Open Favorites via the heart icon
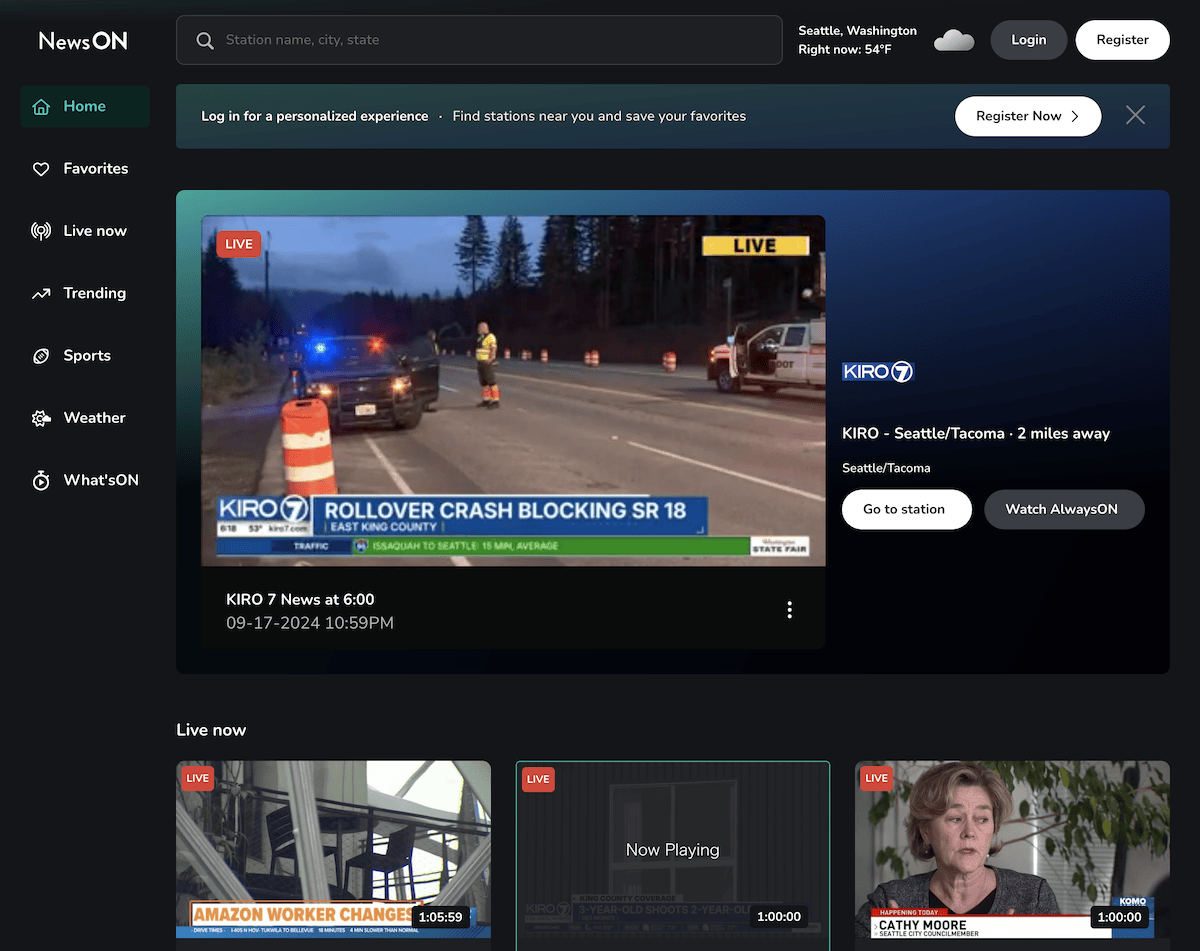Viewport: 1200px width, 951px height. pyautogui.click(x=41, y=169)
